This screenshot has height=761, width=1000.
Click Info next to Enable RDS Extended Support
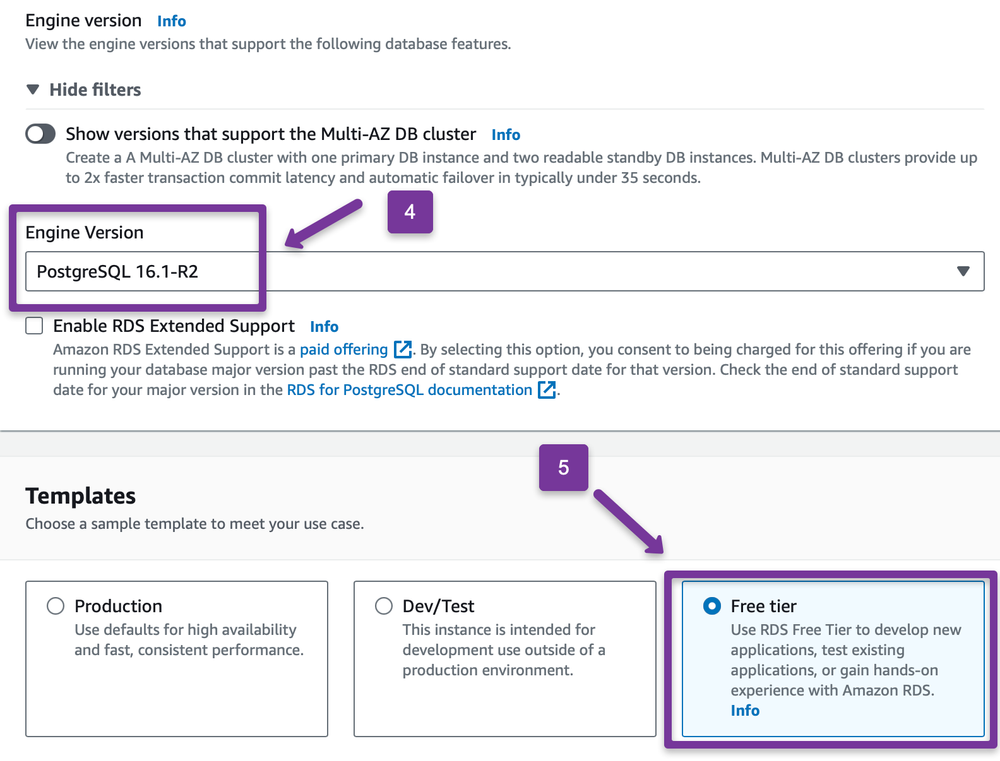[324, 326]
